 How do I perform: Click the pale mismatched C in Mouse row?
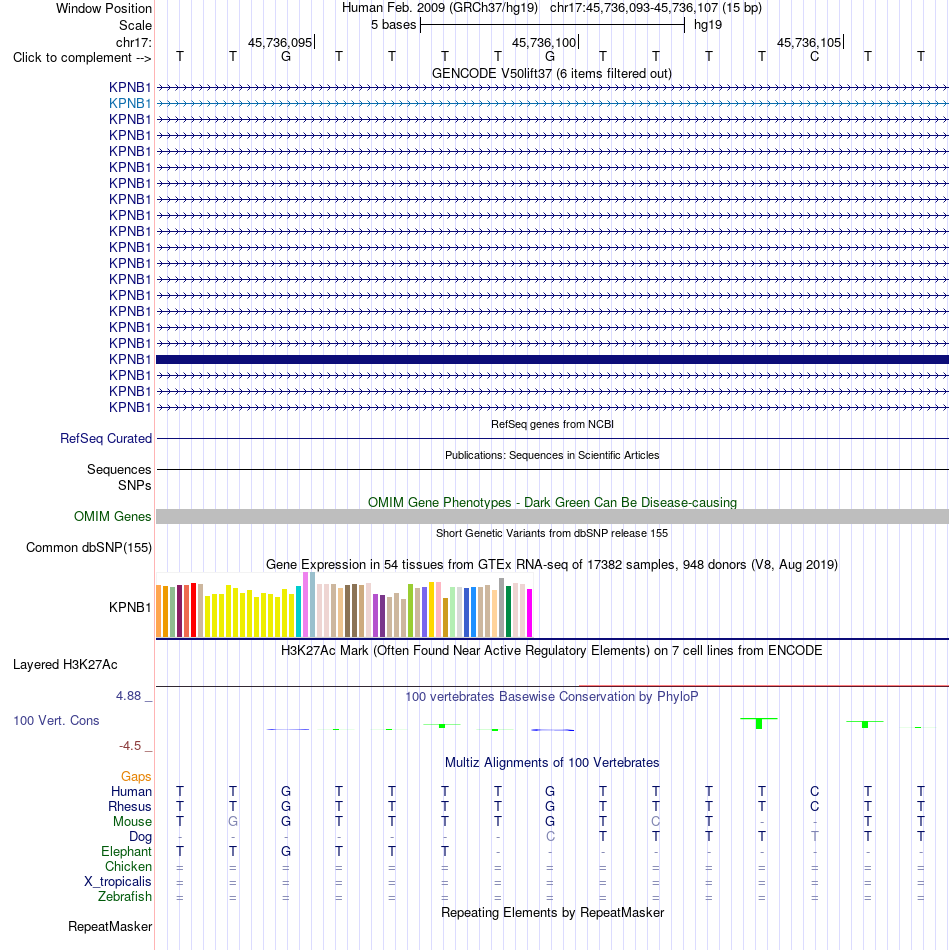pyautogui.click(x=656, y=822)
